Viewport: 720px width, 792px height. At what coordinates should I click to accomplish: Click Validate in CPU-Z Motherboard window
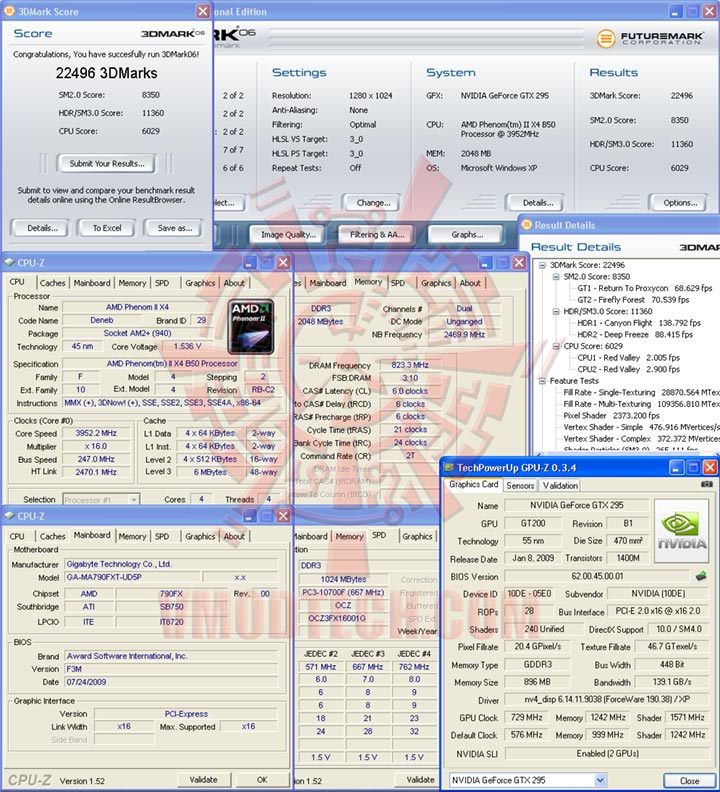(x=203, y=779)
